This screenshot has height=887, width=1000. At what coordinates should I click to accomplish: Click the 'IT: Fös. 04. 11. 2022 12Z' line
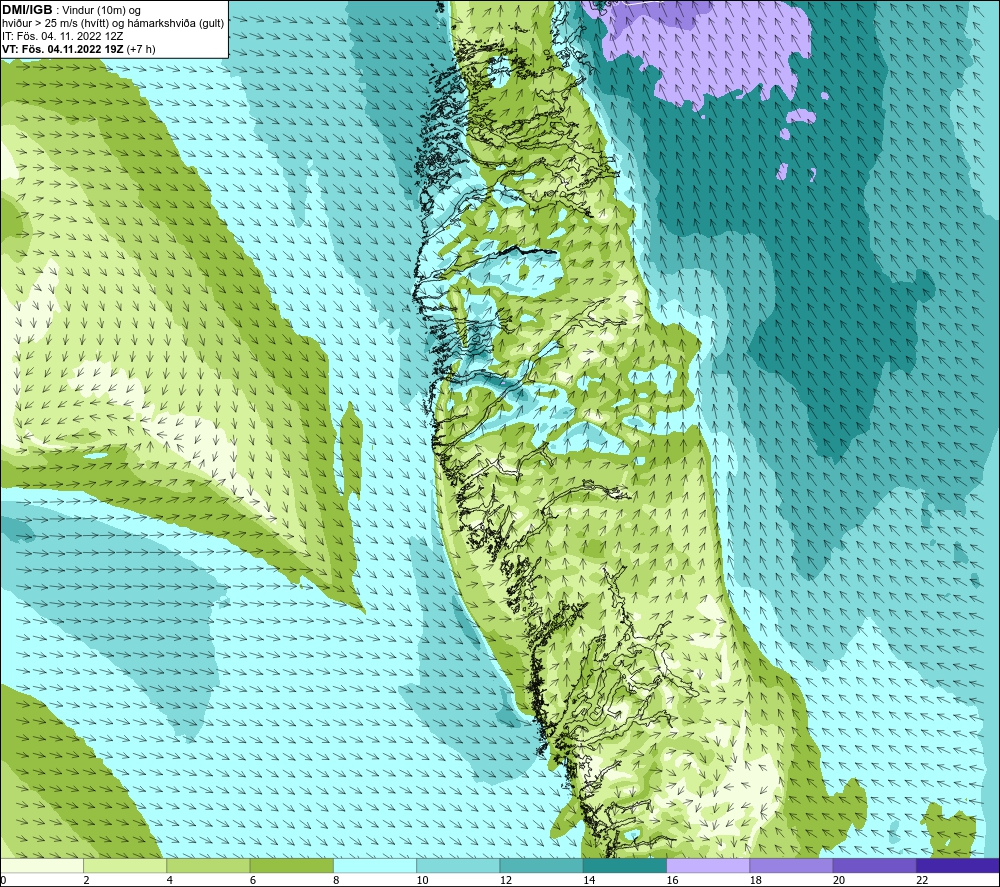[x=62, y=36]
